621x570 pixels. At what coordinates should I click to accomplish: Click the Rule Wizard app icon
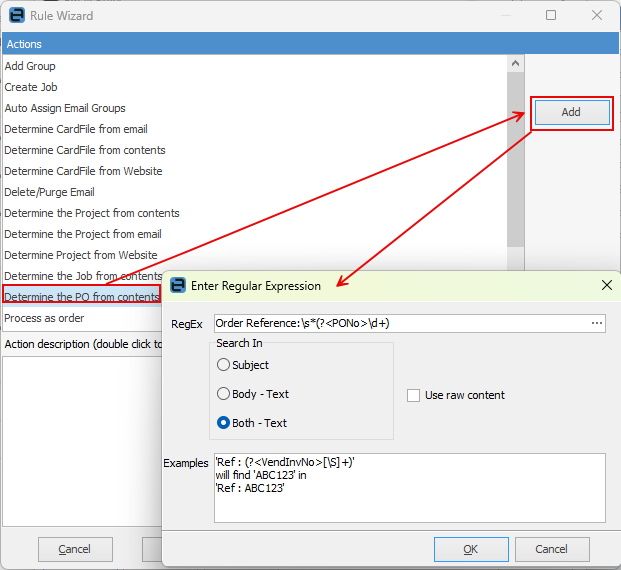coord(17,15)
